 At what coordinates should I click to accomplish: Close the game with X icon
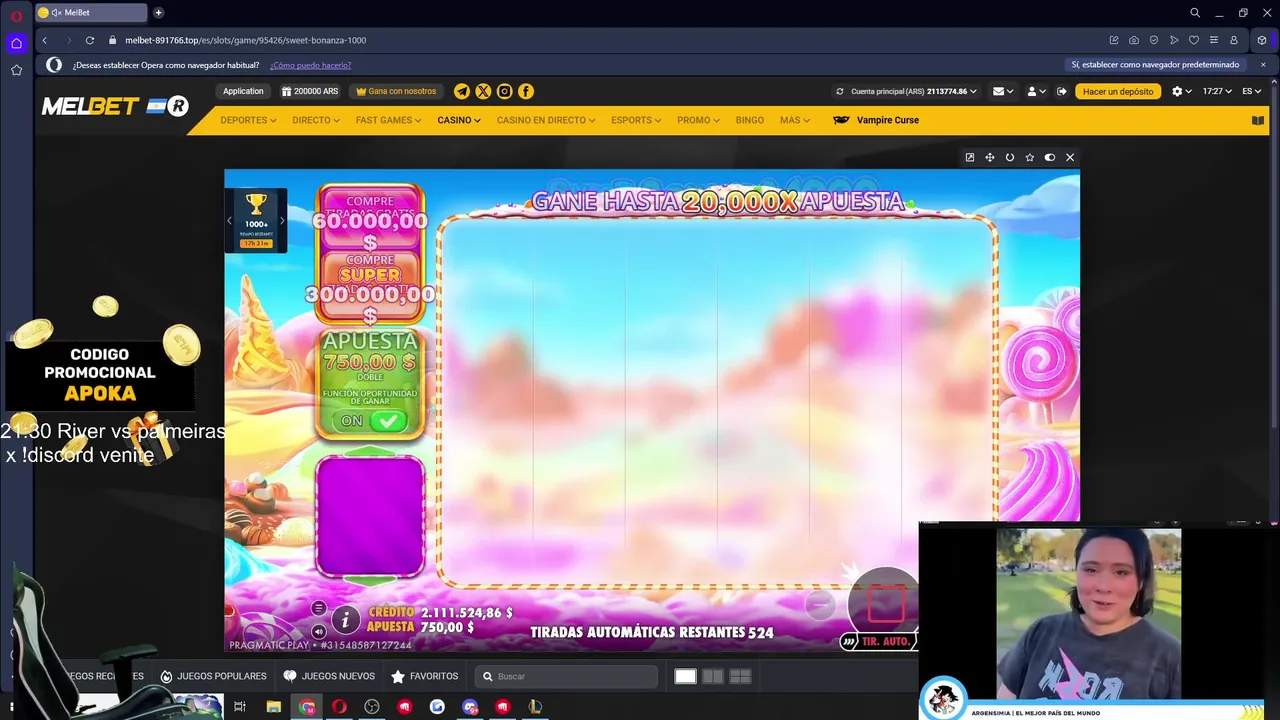(1070, 157)
